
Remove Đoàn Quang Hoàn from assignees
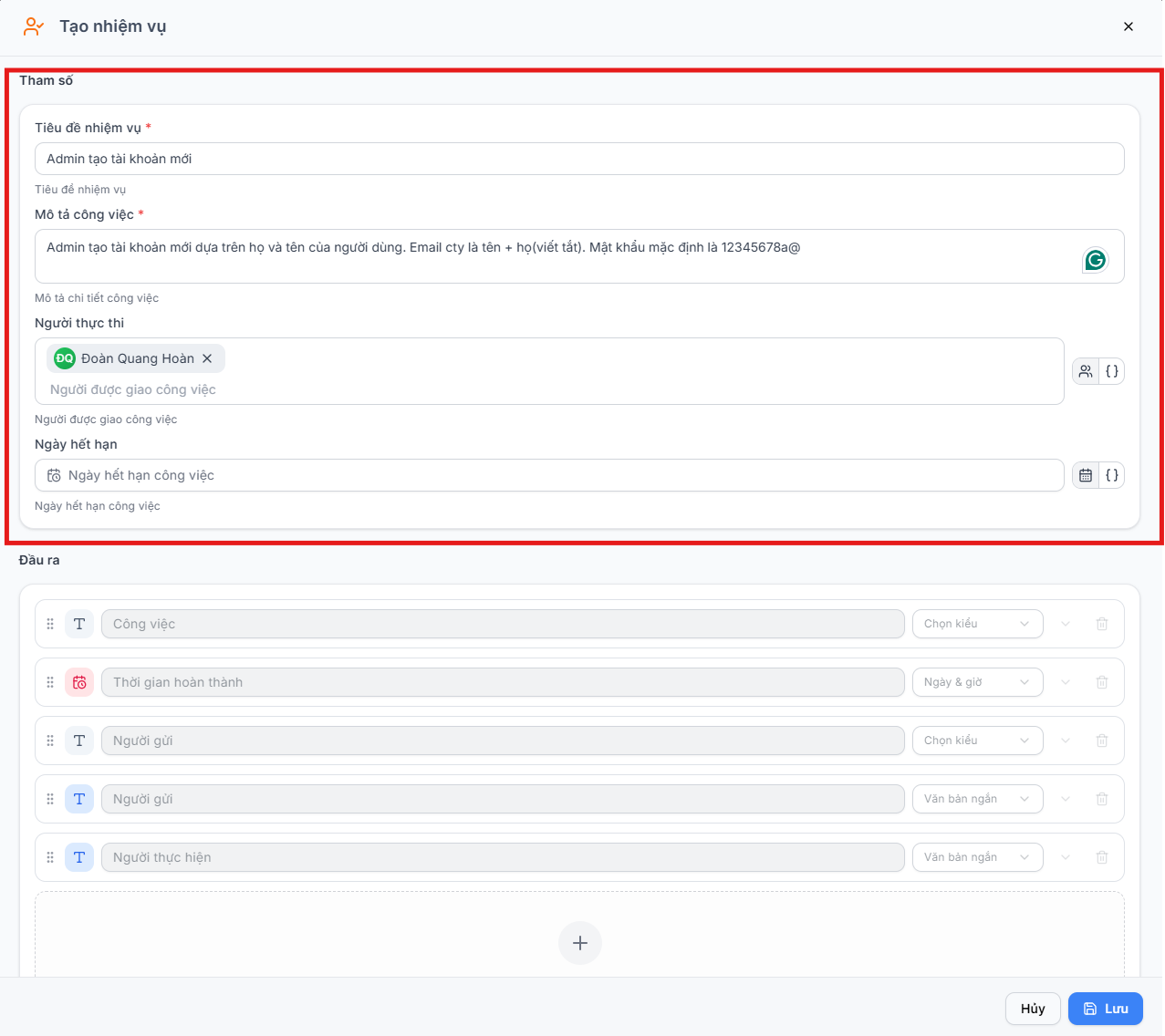tap(207, 358)
